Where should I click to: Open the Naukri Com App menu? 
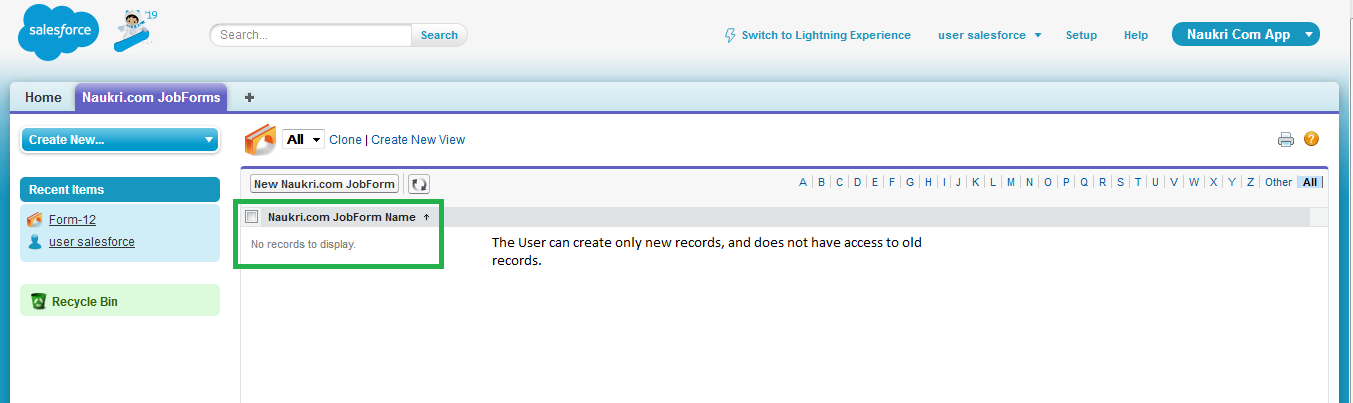click(x=1245, y=34)
